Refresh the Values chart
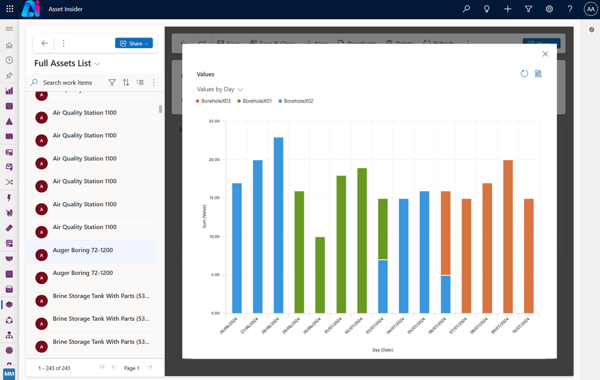The width and height of the screenshot is (600, 380). point(524,73)
